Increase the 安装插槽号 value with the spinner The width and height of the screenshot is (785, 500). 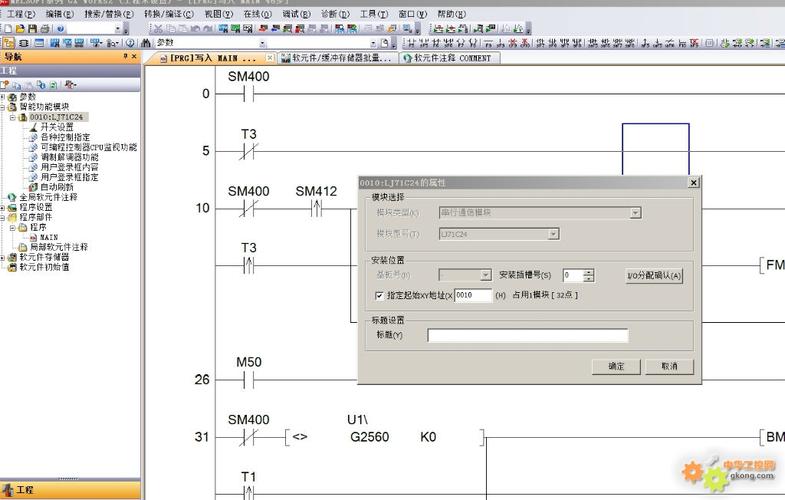(x=589, y=272)
